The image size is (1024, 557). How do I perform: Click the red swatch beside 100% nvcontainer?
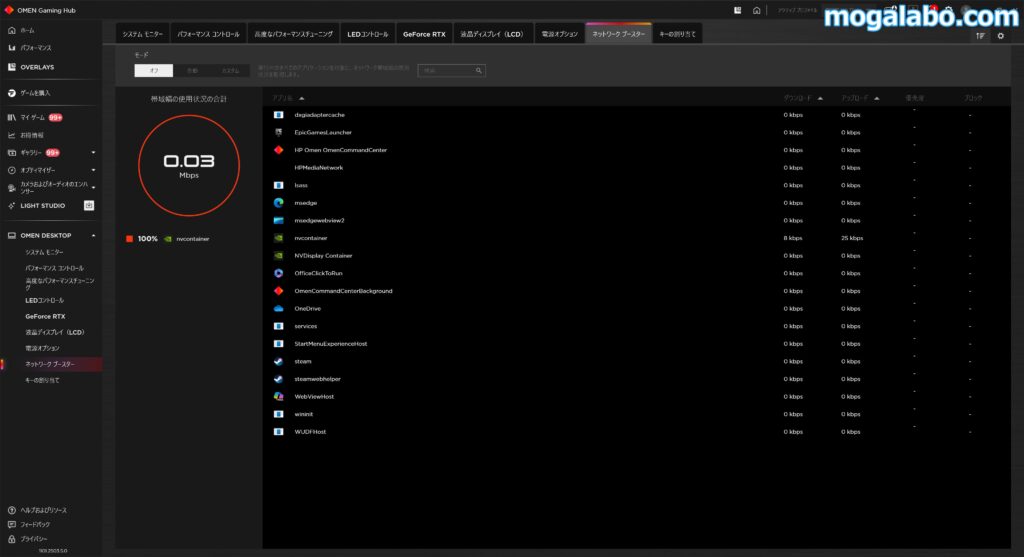[129, 239]
